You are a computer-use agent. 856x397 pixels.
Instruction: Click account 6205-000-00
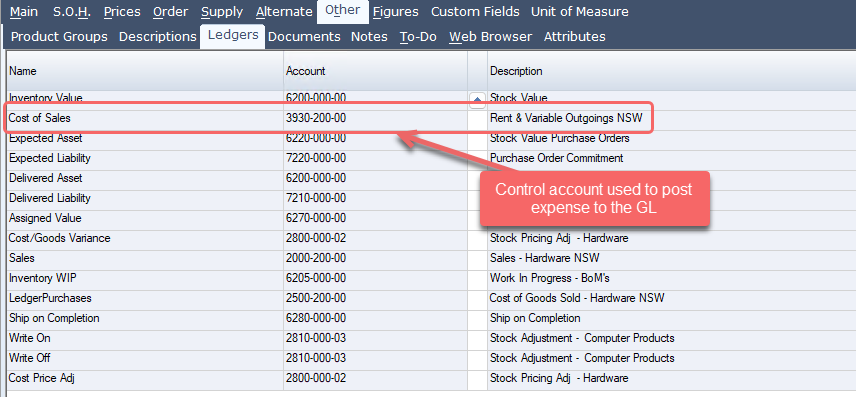point(316,278)
